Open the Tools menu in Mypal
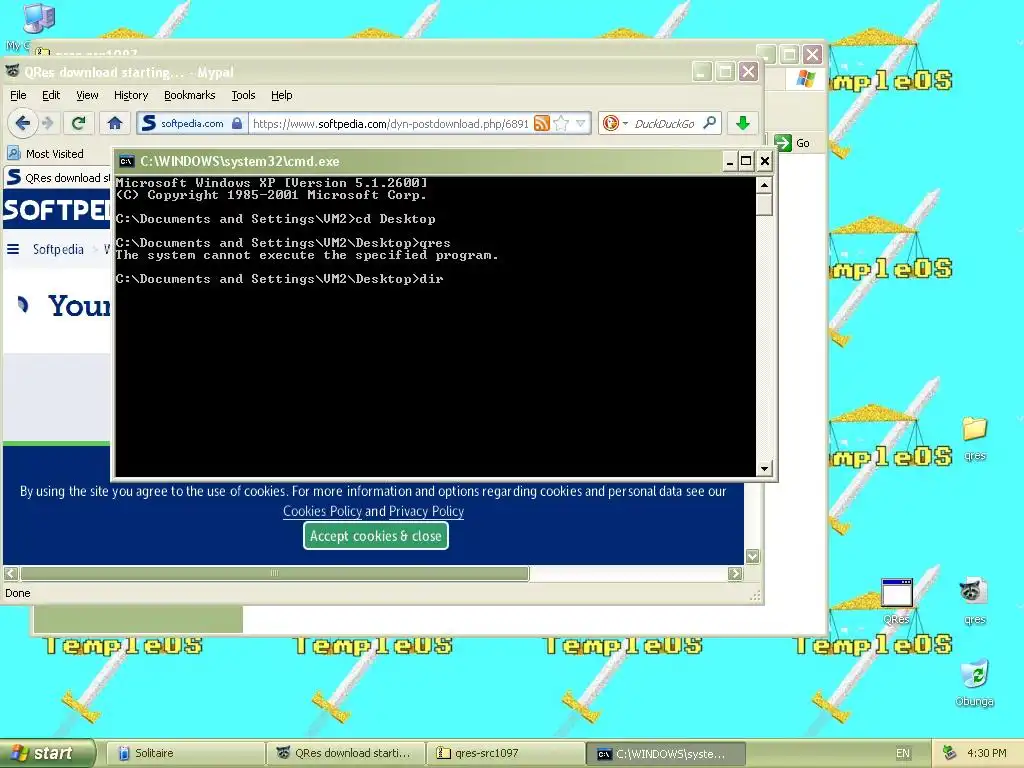The height and width of the screenshot is (768, 1024). [x=243, y=95]
